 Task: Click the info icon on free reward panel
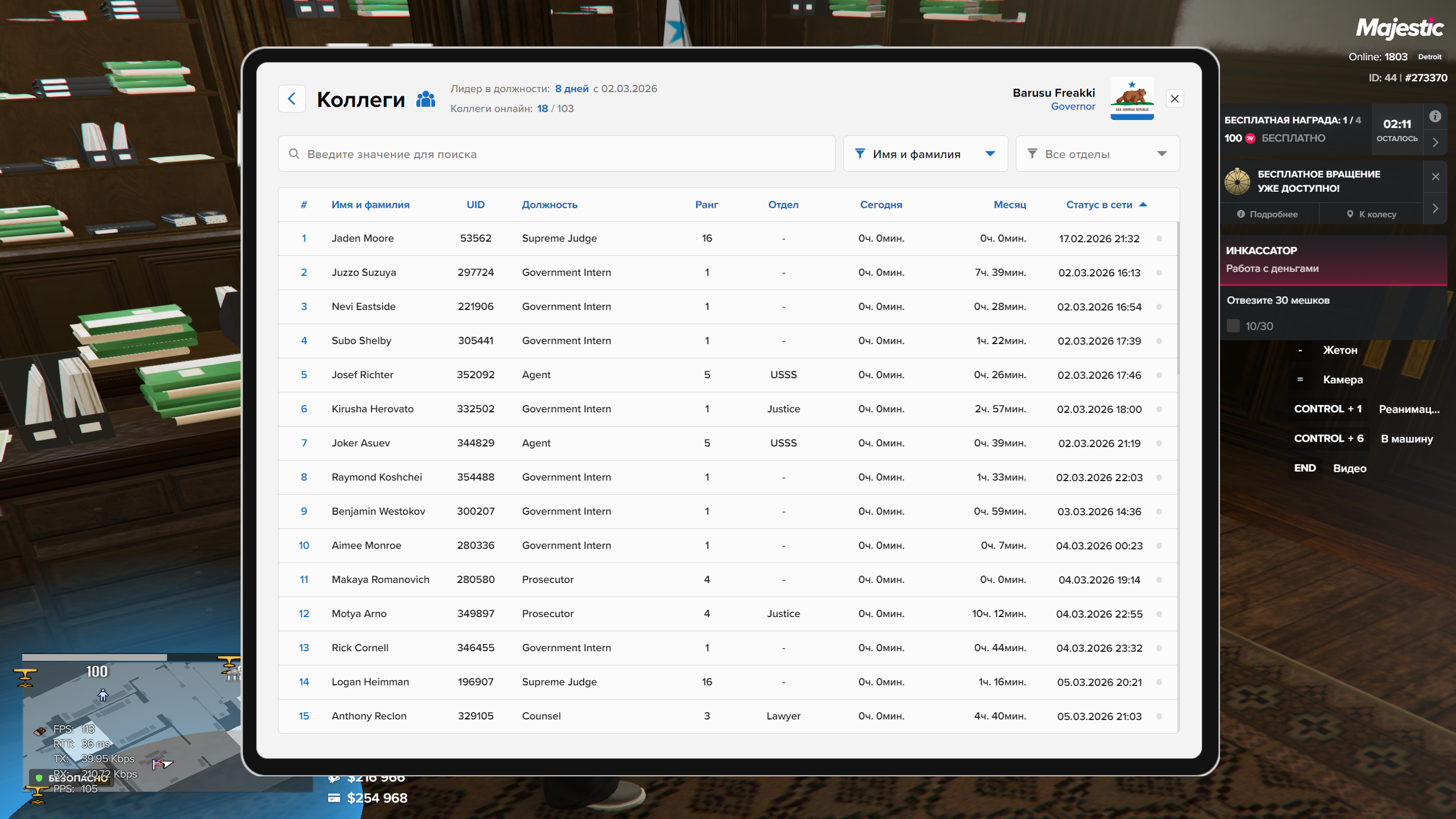1435,117
